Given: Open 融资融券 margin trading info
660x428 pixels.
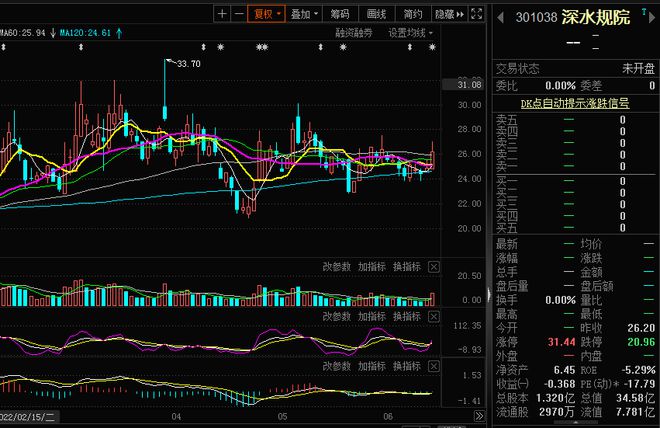Looking at the screenshot, I should [354, 33].
